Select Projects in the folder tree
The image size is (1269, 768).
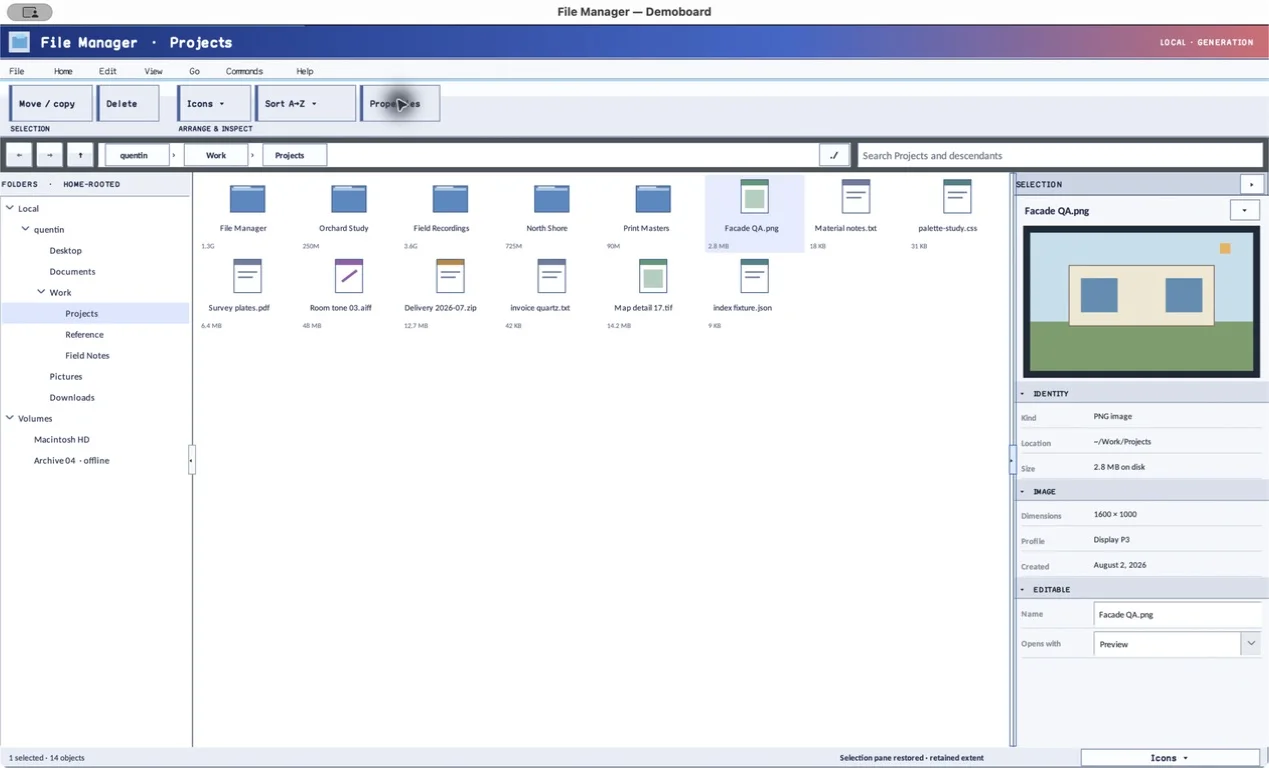coord(95,313)
